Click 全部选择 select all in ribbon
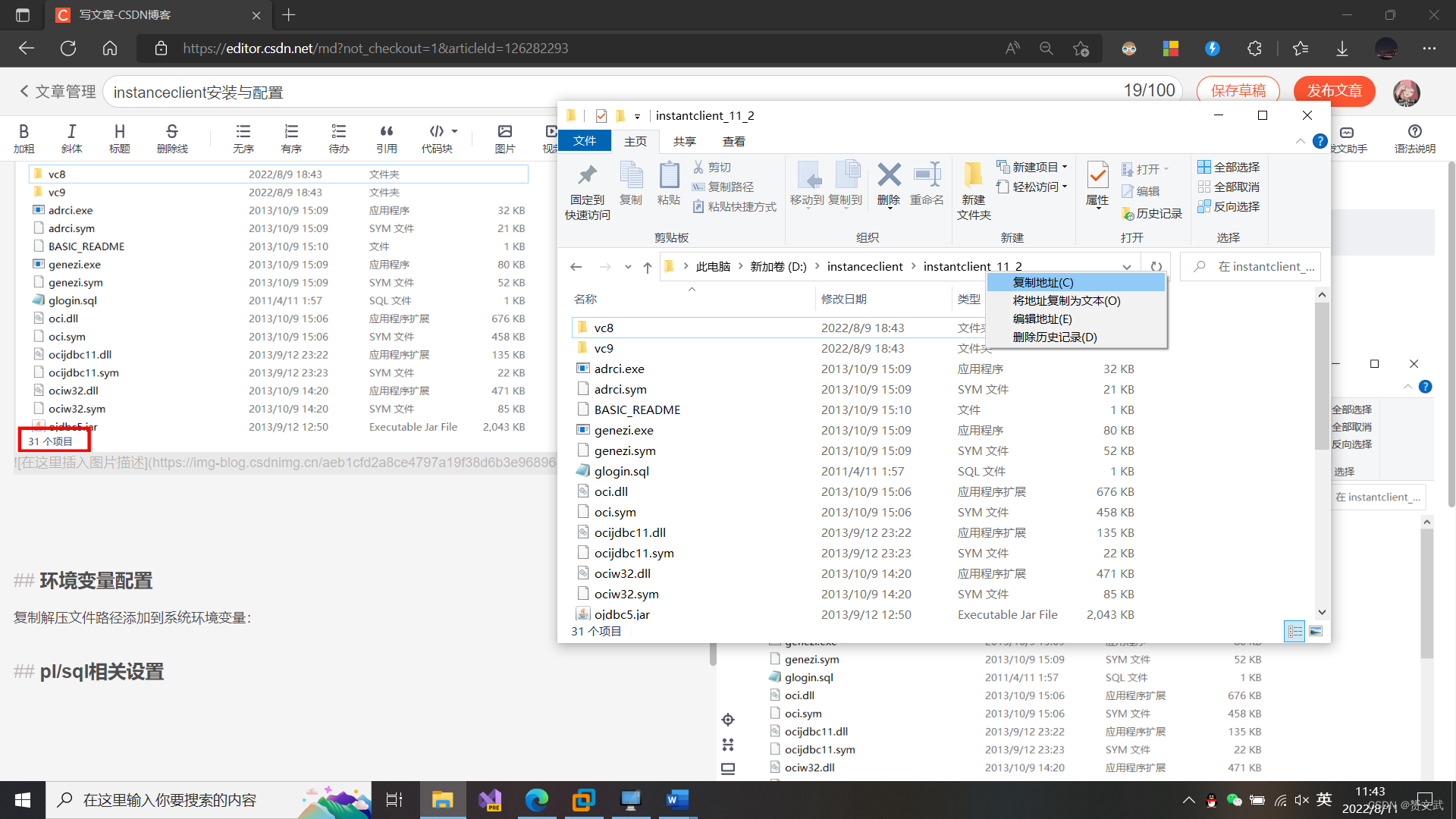Viewport: 1456px width, 819px height. pos(1228,167)
